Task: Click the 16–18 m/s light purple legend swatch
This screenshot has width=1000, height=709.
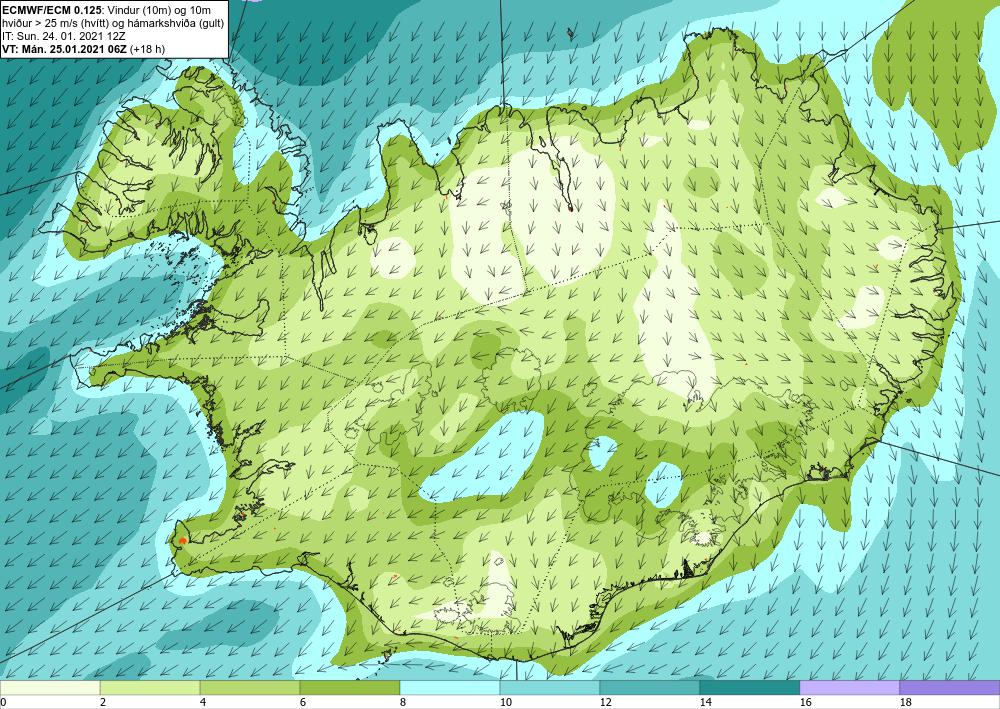Action: point(849,687)
